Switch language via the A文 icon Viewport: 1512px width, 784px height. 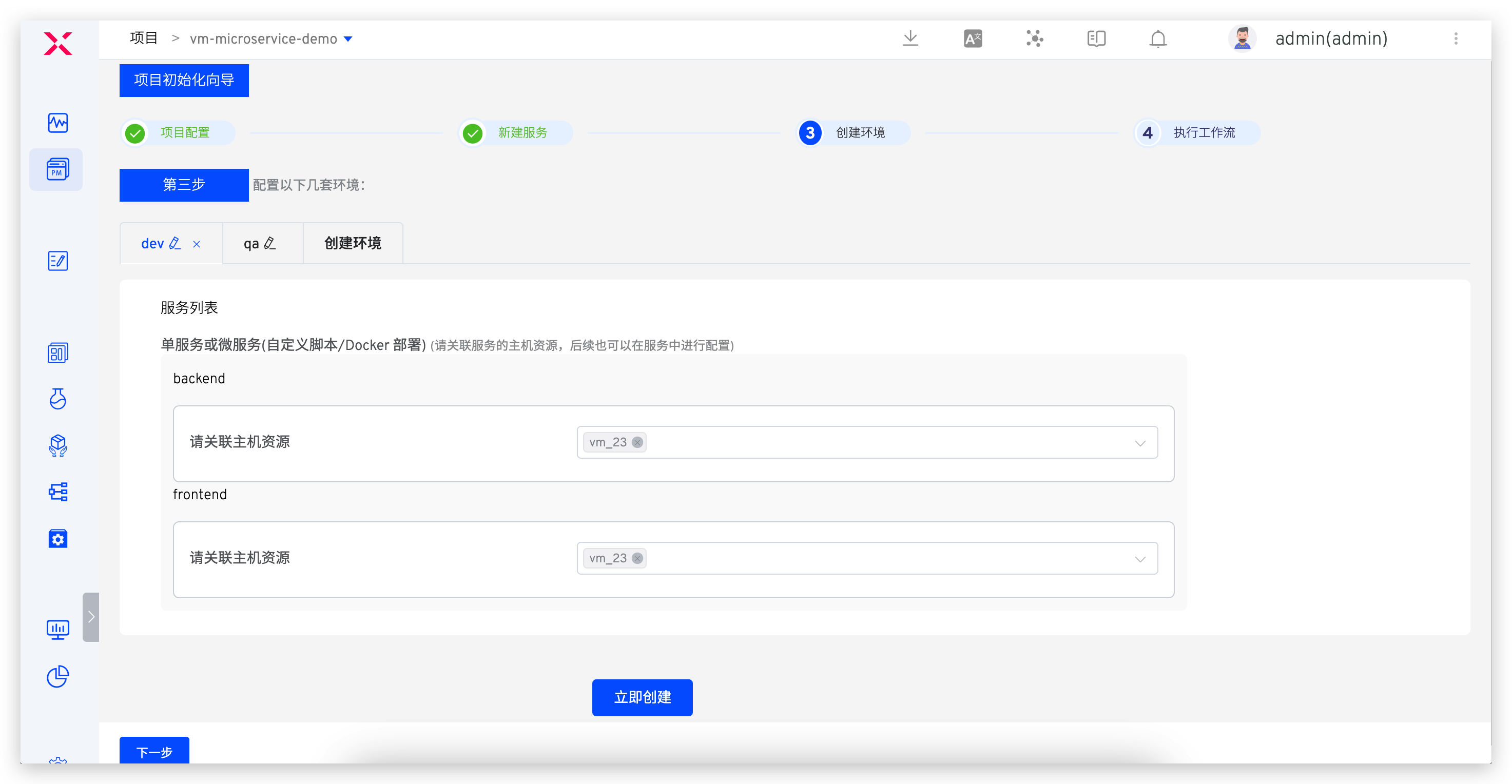pos(973,38)
